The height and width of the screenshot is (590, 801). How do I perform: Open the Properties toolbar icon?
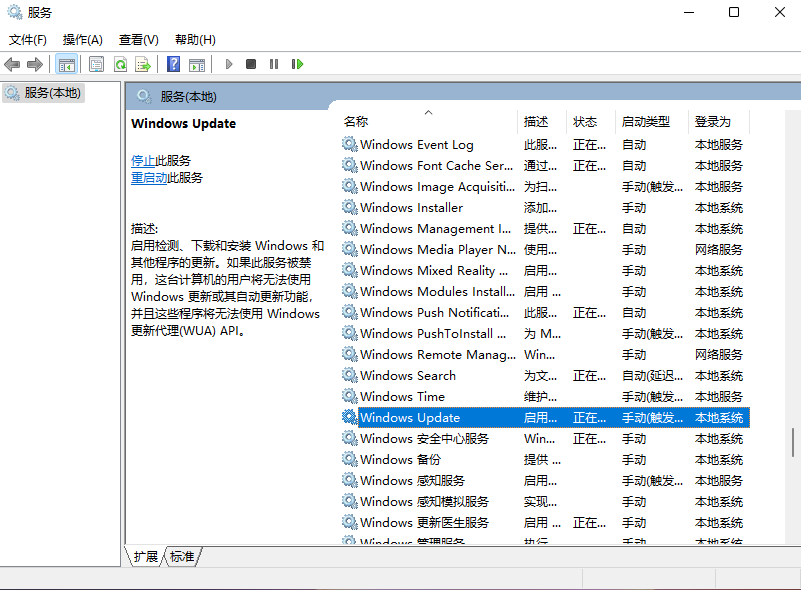pyautogui.click(x=96, y=64)
